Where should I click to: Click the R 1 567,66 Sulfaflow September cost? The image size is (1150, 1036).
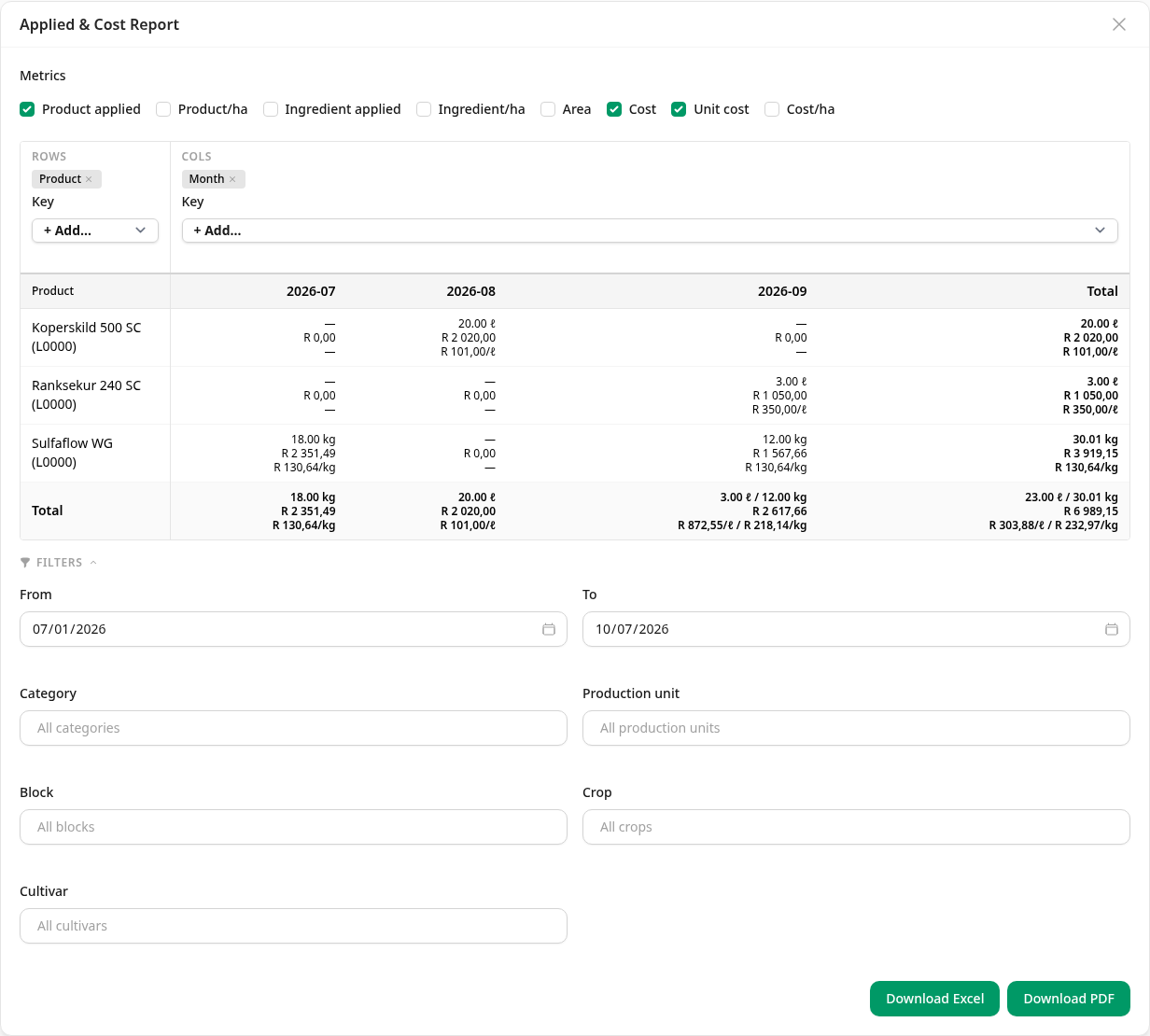(x=779, y=454)
